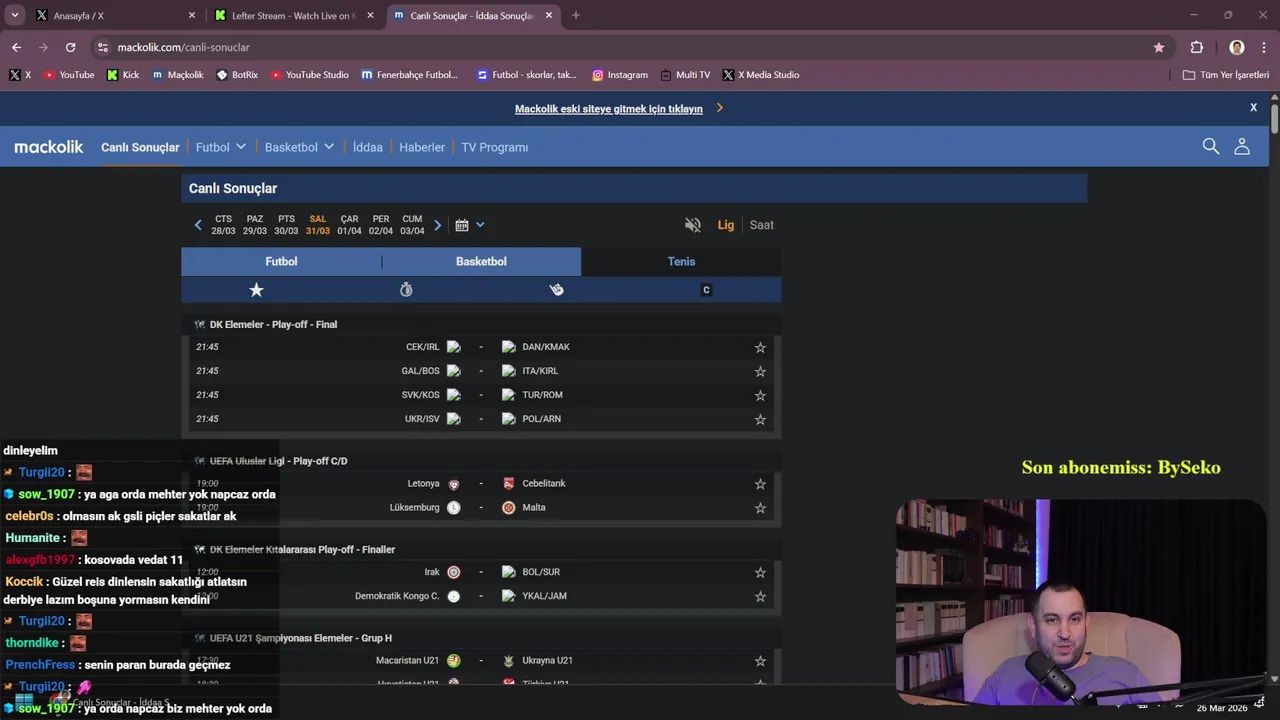Expand the calendar dropdown chevron
This screenshot has height=720, width=1280.
pyautogui.click(x=480, y=225)
